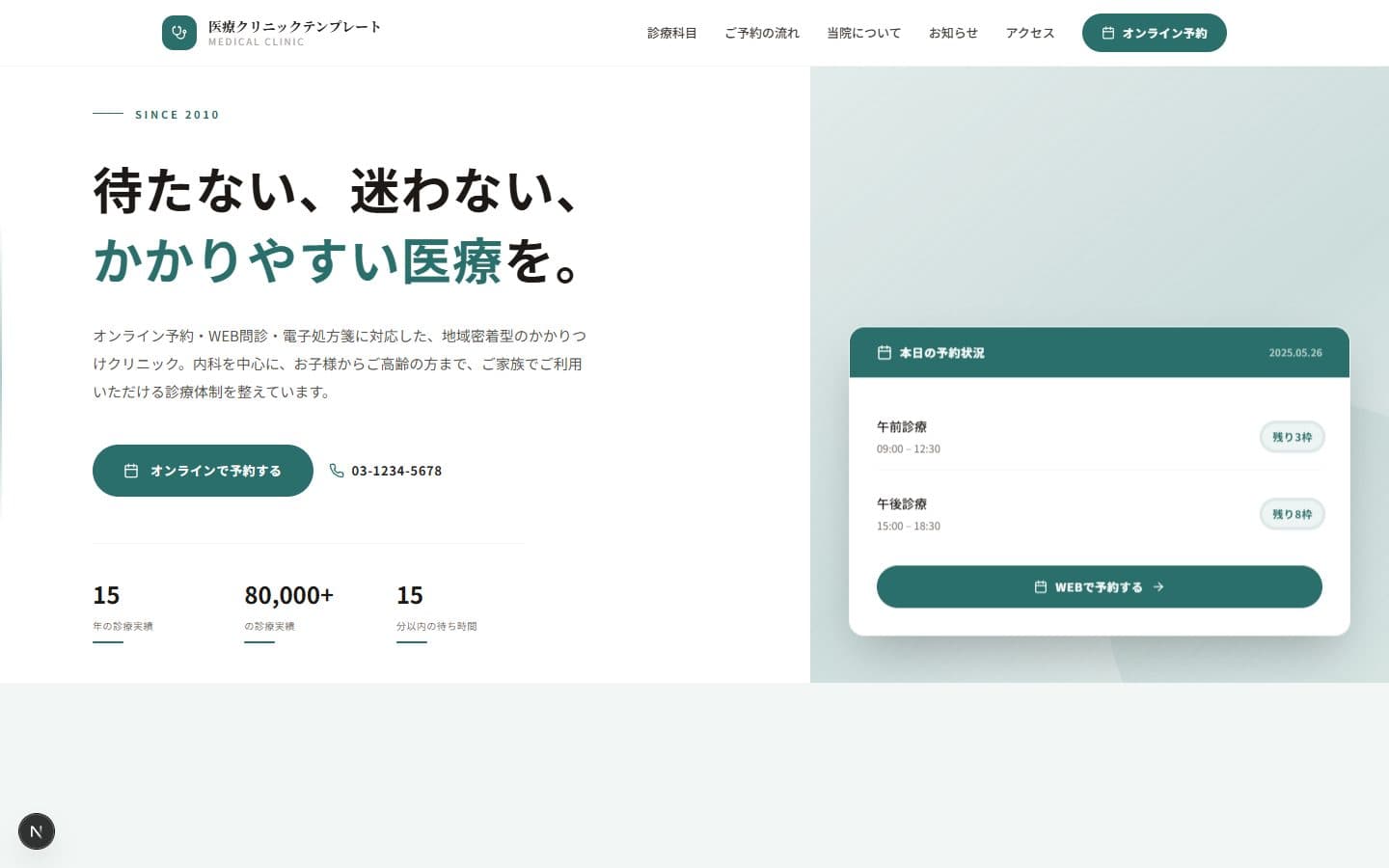
Task: Open the 診療科目 menu item
Action: pos(672,33)
